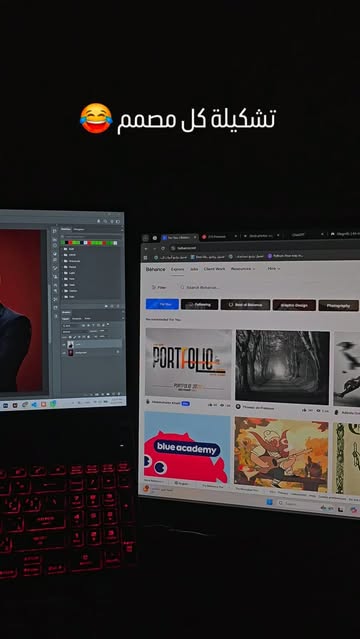The image size is (360, 639).
Task: Click the VS Code icon in laptop taskbar
Action: 34,405
